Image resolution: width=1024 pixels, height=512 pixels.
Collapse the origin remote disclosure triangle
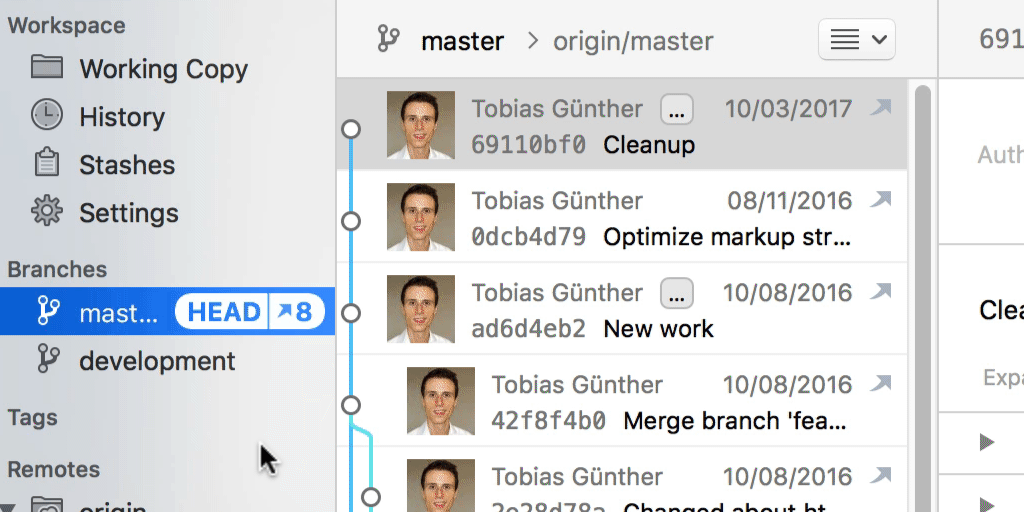click(8, 506)
